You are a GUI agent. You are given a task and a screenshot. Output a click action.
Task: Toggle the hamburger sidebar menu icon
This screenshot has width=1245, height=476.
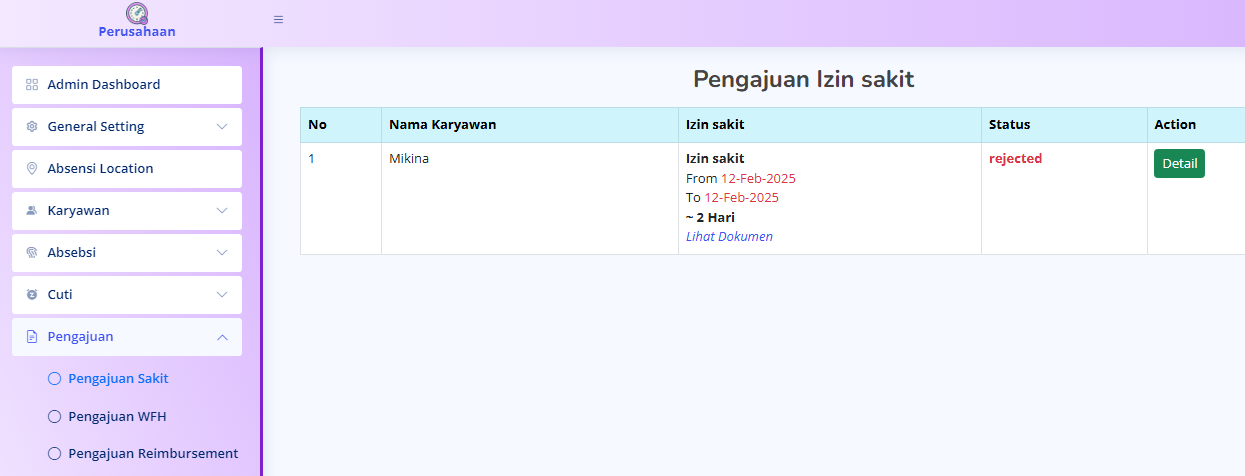(278, 19)
